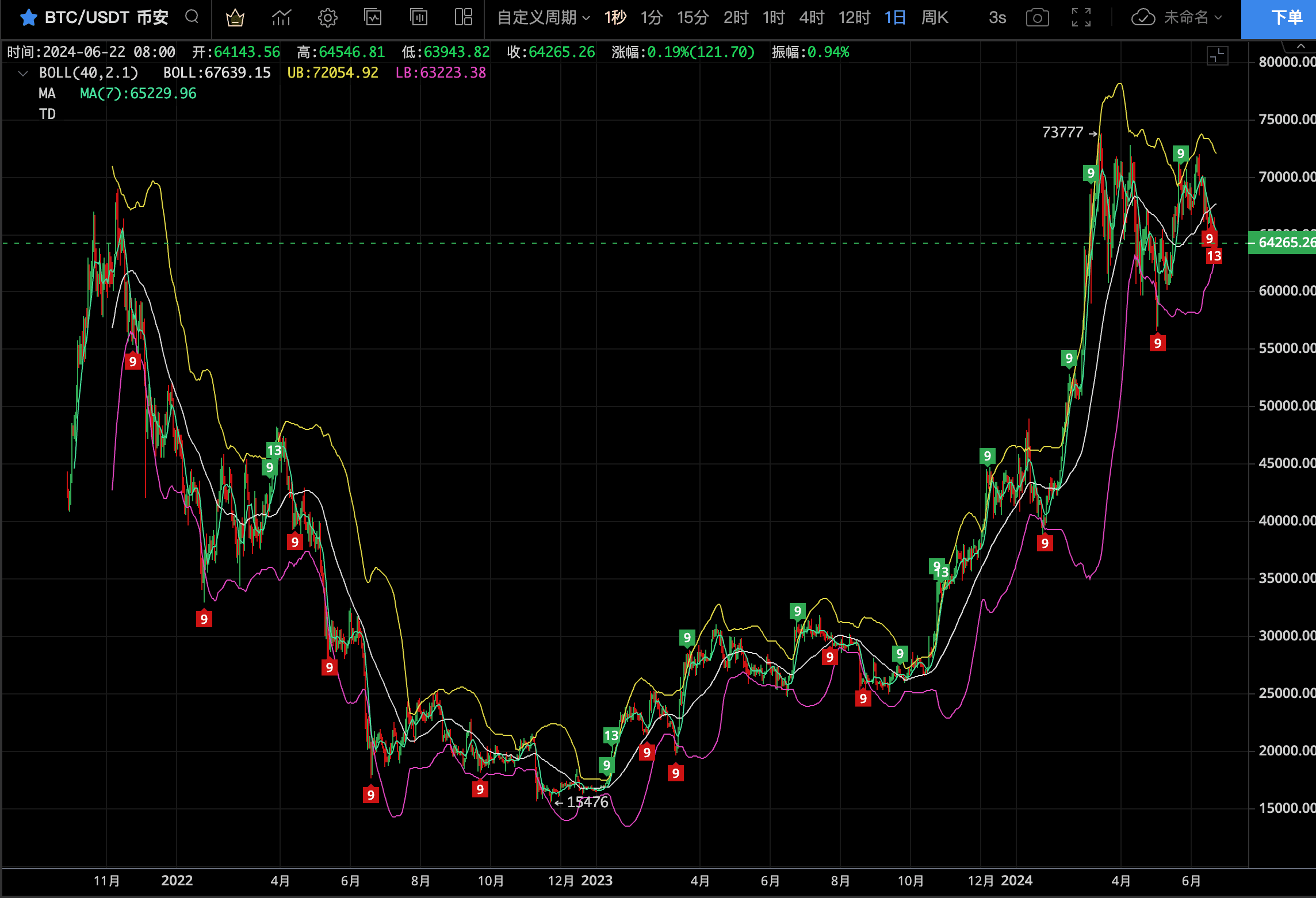The width and height of the screenshot is (1316, 898).
Task: Click the 3s refresh interval
Action: pyautogui.click(x=997, y=18)
